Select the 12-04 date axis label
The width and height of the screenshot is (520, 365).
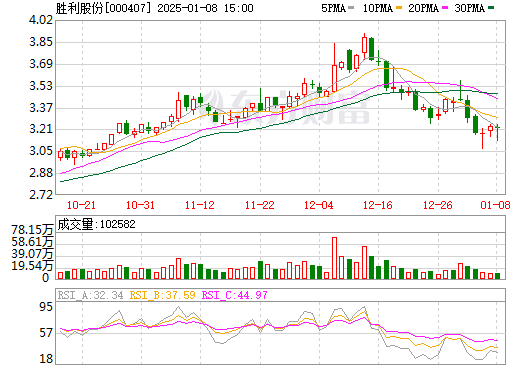point(319,205)
